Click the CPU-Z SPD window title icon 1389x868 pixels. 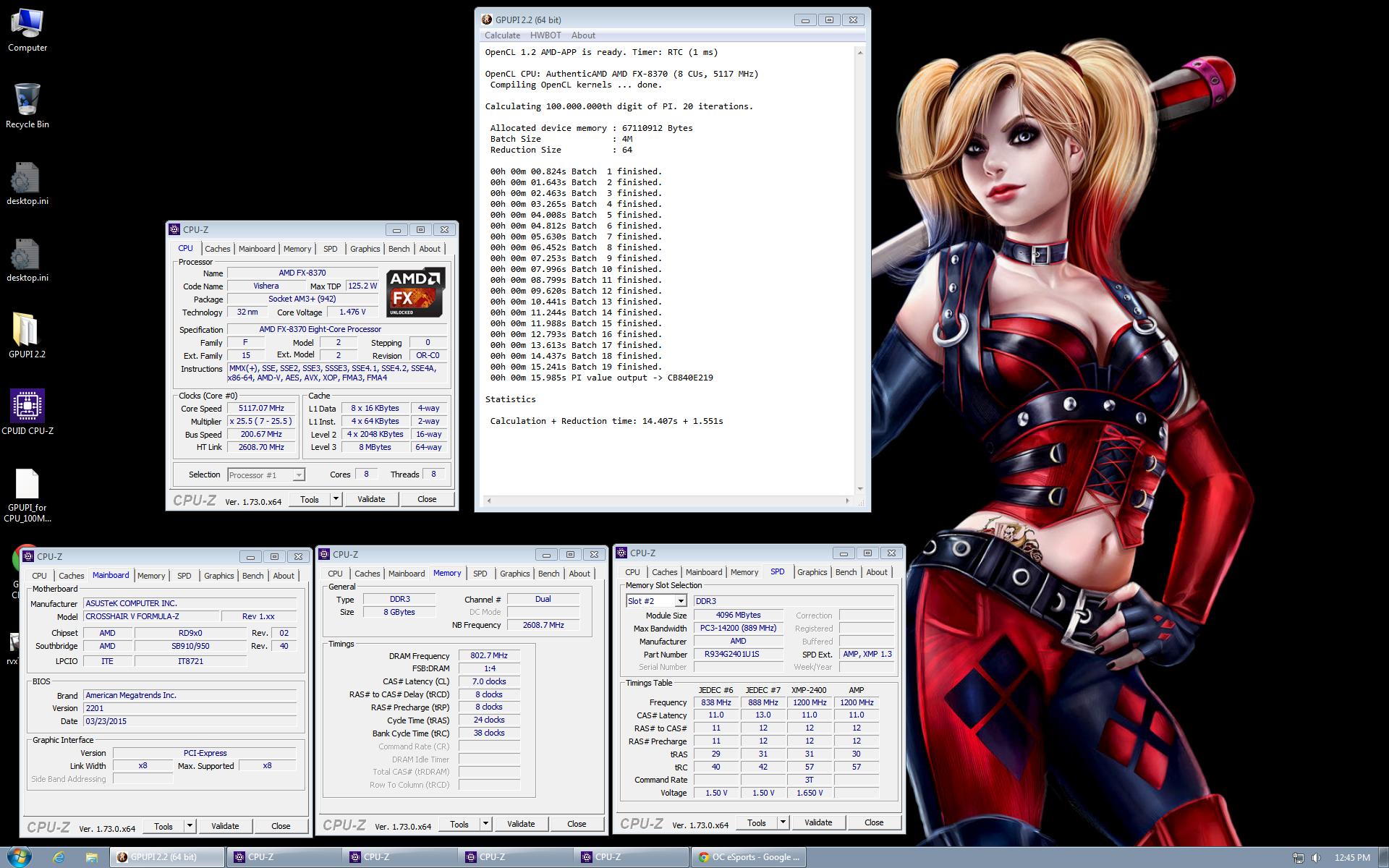pyautogui.click(x=621, y=553)
